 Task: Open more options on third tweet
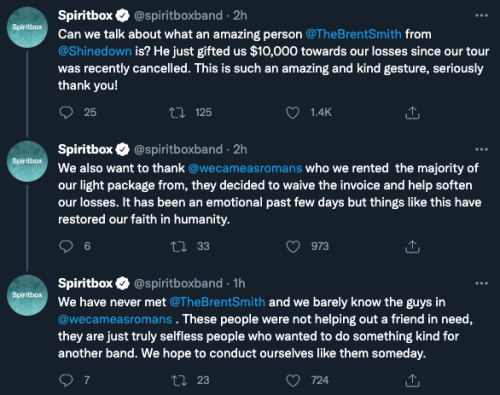pos(481,283)
